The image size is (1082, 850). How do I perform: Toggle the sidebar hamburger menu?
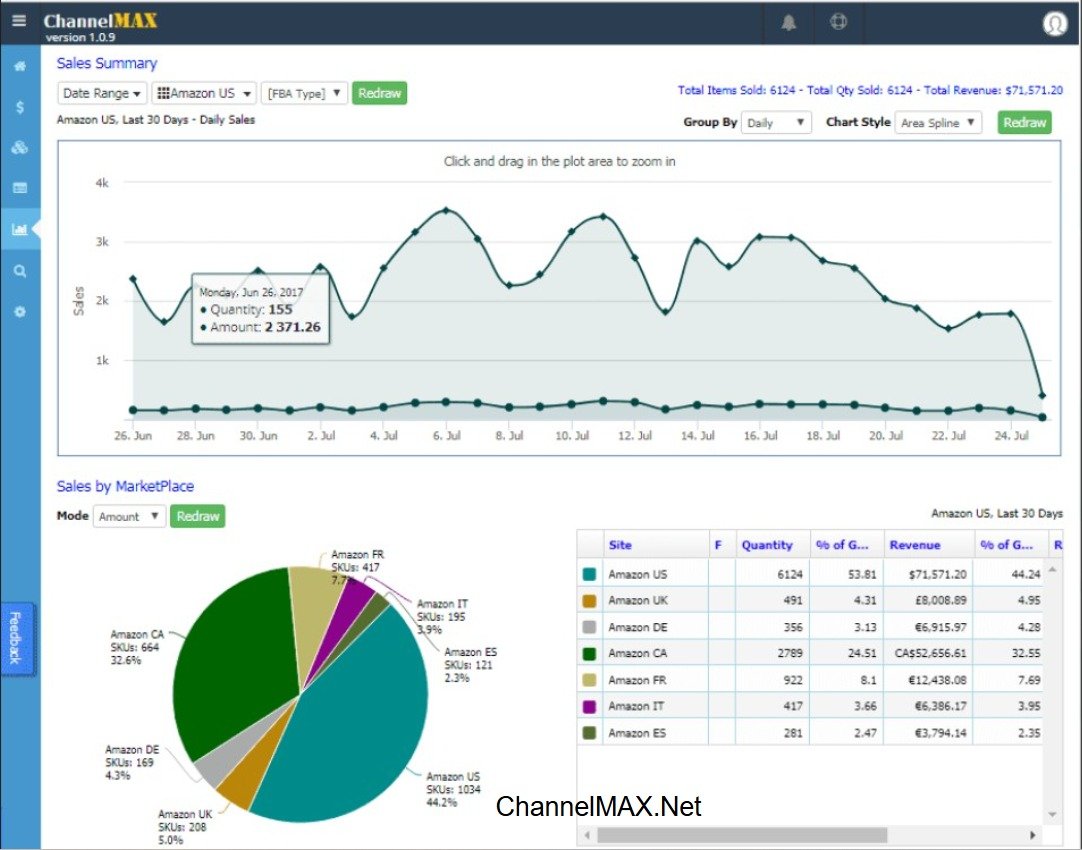[20, 22]
